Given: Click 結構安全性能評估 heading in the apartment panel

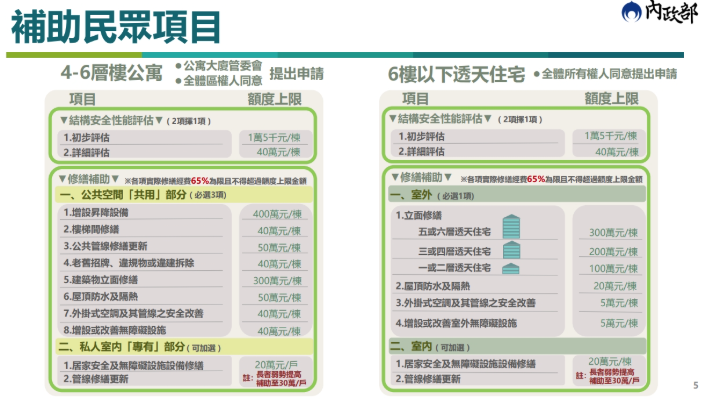Looking at the screenshot, I should coord(111,120).
